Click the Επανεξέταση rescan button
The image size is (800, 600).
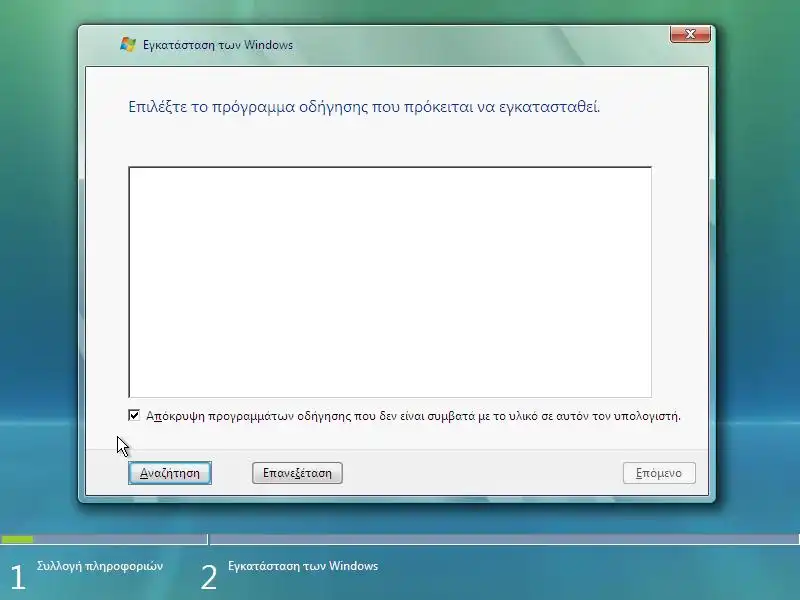pyautogui.click(x=297, y=473)
